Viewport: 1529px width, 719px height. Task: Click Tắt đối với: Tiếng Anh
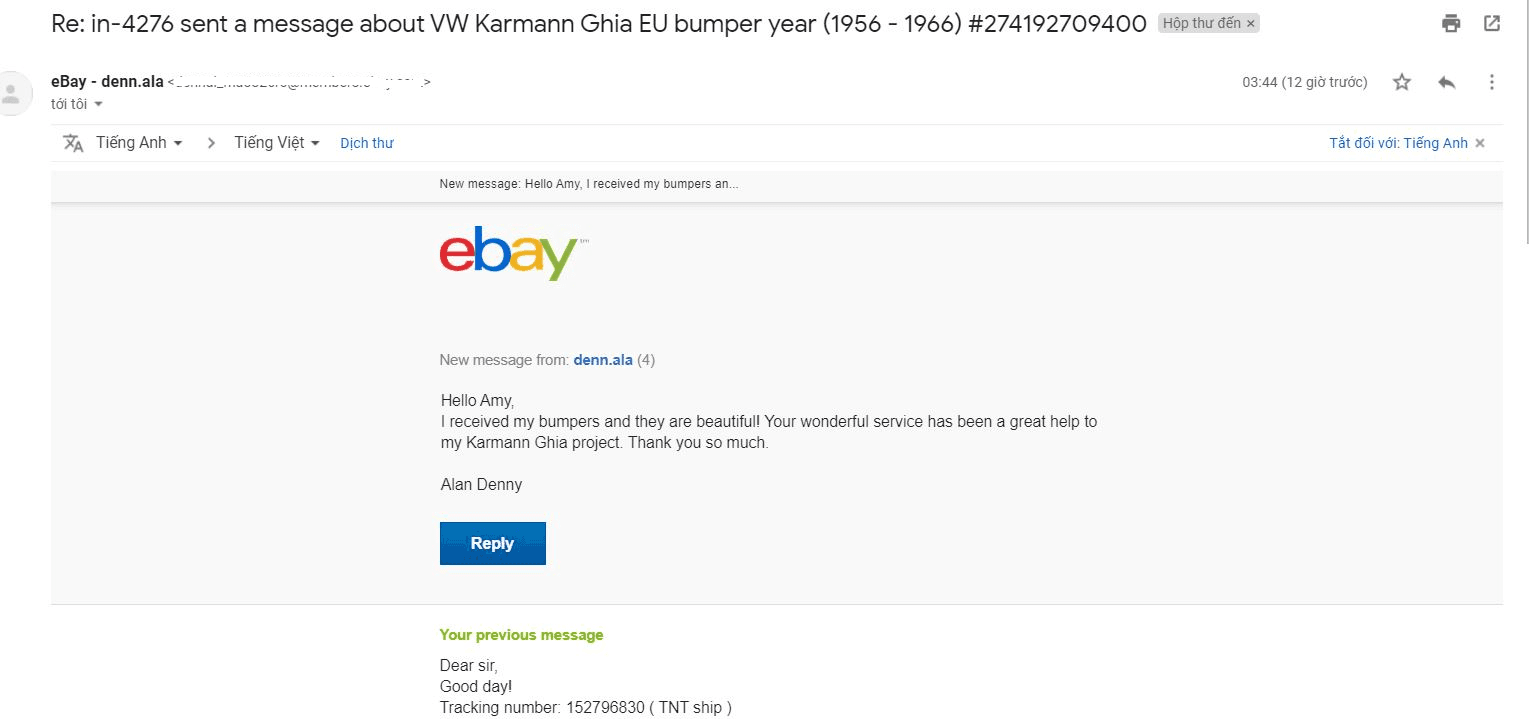click(1398, 143)
